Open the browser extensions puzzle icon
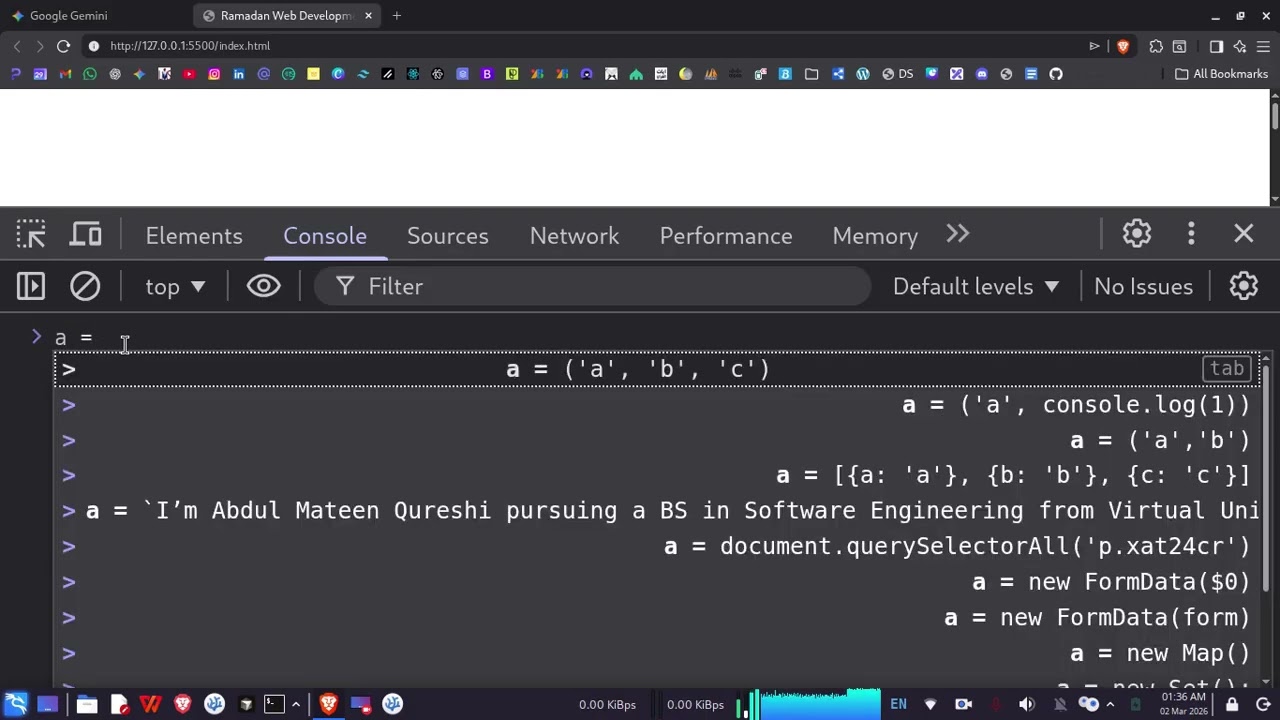Image resolution: width=1280 pixels, height=720 pixels. 1156,46
